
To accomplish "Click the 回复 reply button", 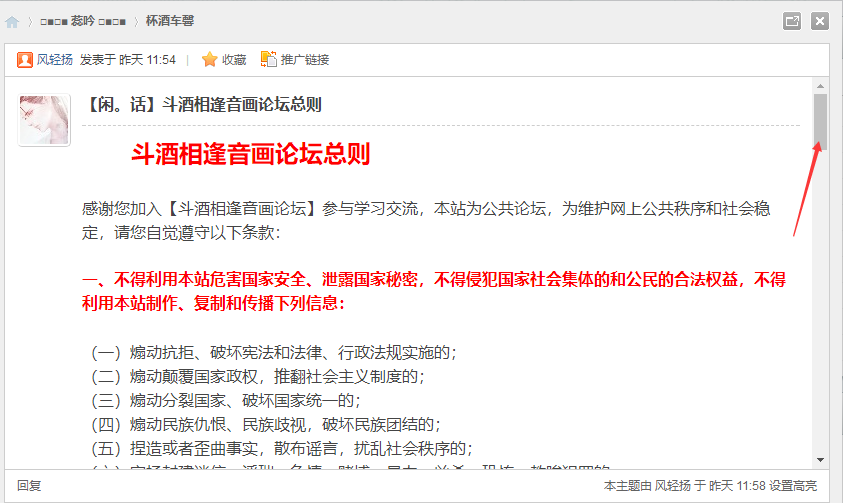I will [x=29, y=486].
